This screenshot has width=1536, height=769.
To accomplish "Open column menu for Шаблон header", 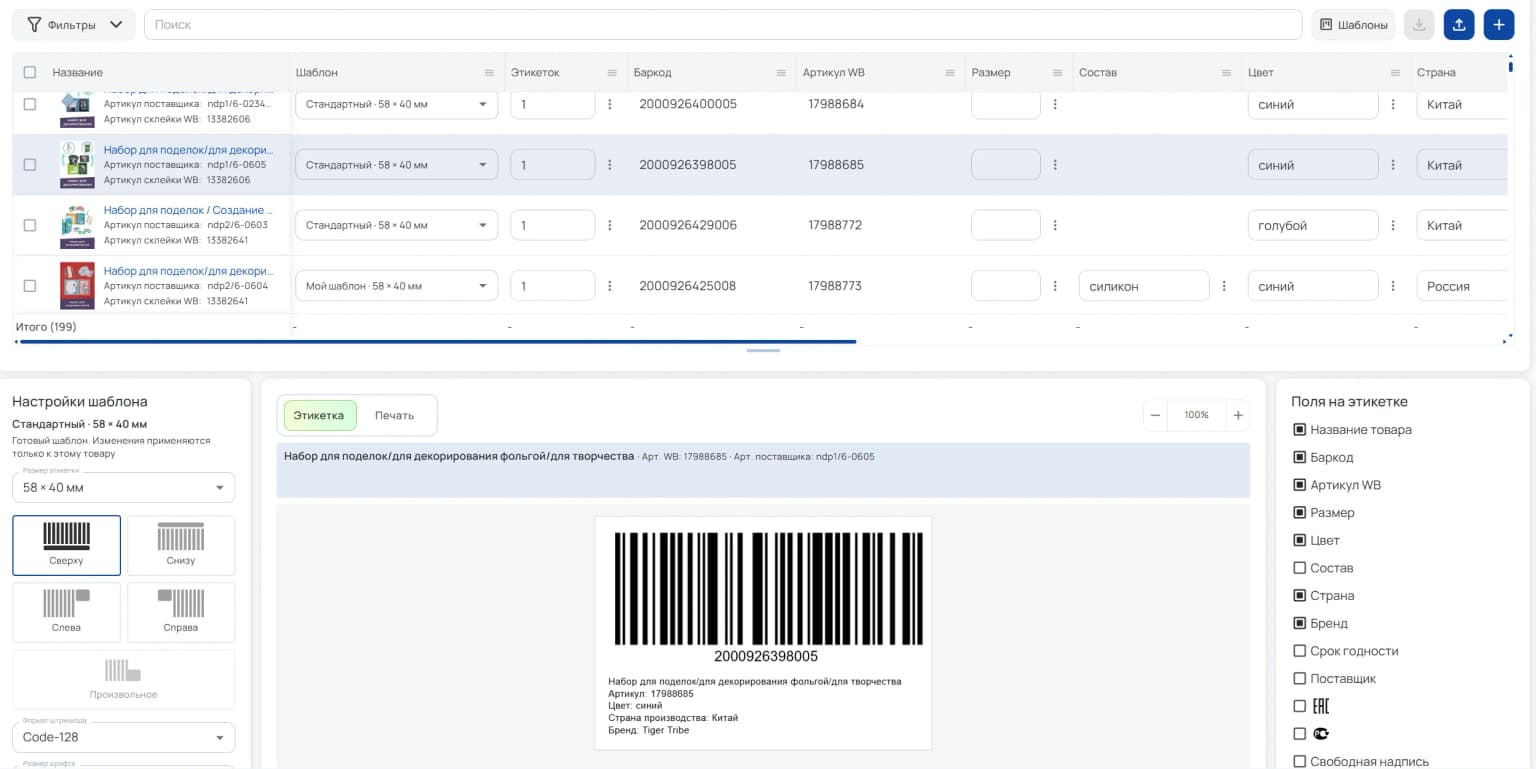I will (489, 73).
